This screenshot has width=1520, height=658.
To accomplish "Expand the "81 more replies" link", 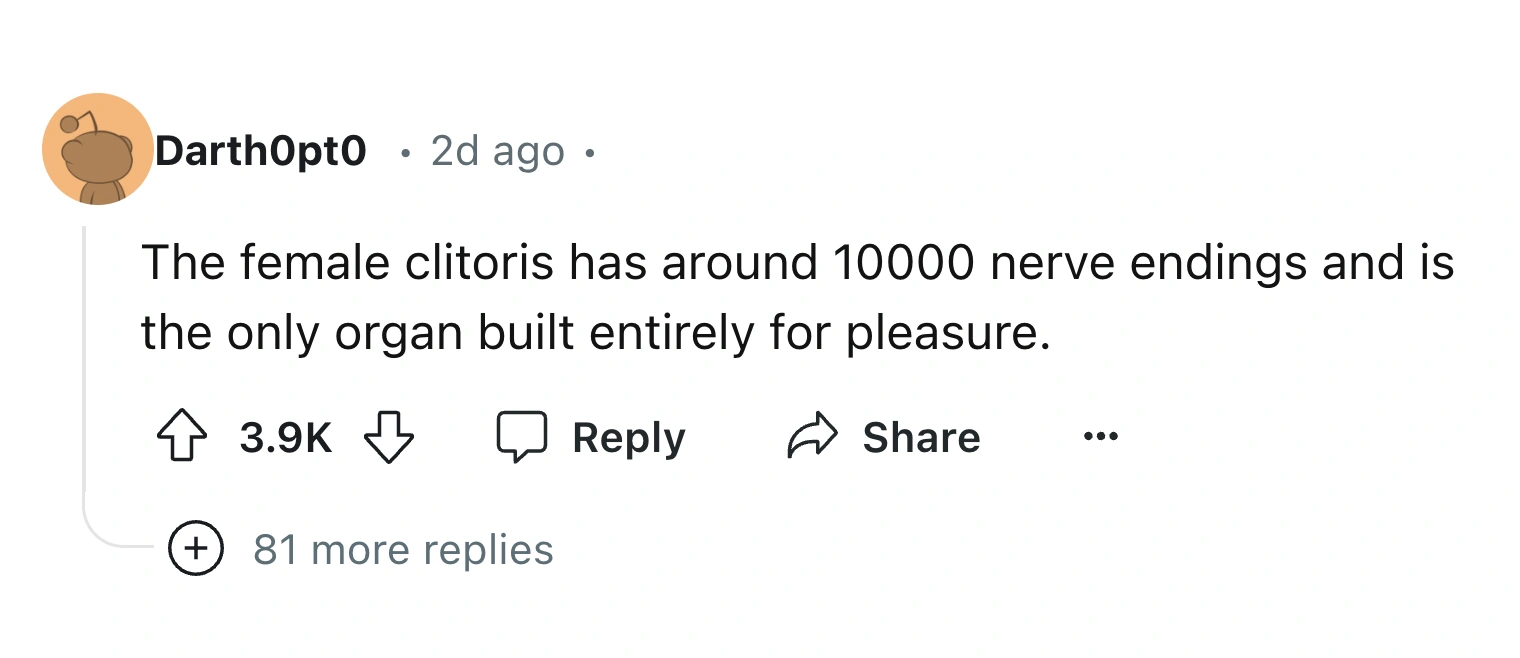I will tap(403, 550).
